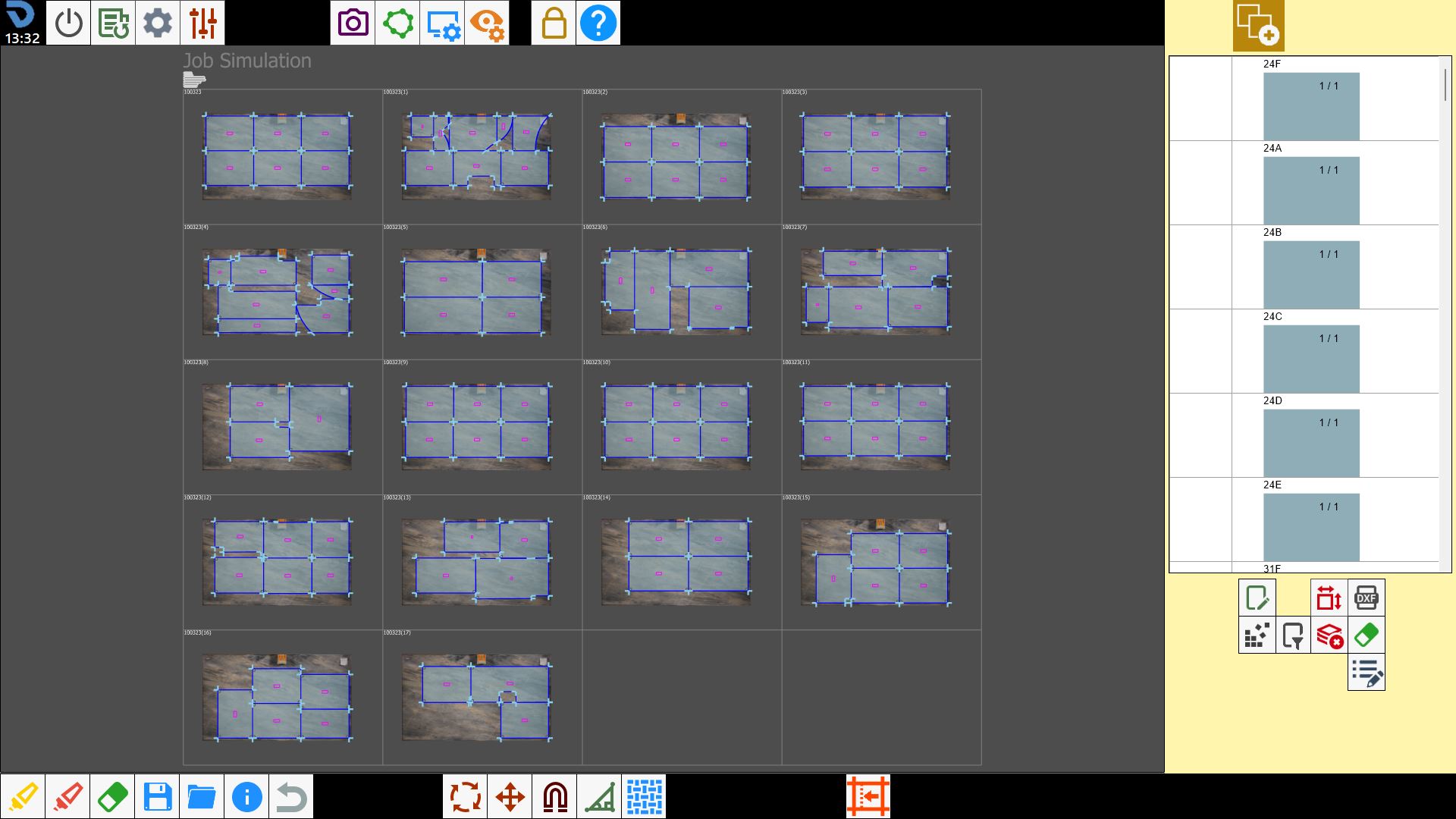Open the job list refresh icon
Viewport: 1456px width, 819px height.
click(113, 23)
